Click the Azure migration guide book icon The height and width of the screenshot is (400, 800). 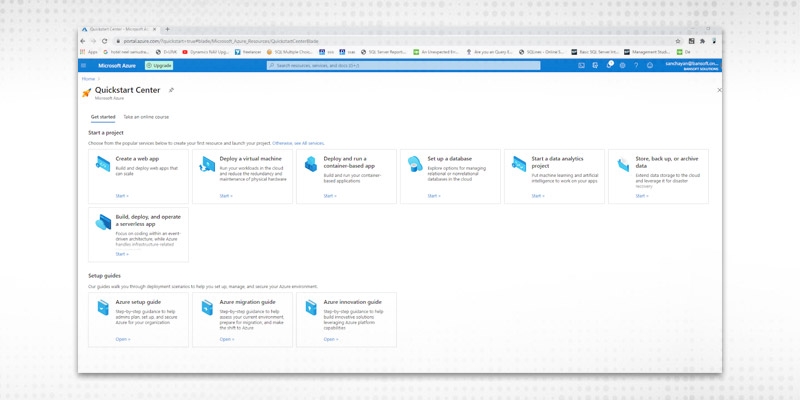point(207,307)
